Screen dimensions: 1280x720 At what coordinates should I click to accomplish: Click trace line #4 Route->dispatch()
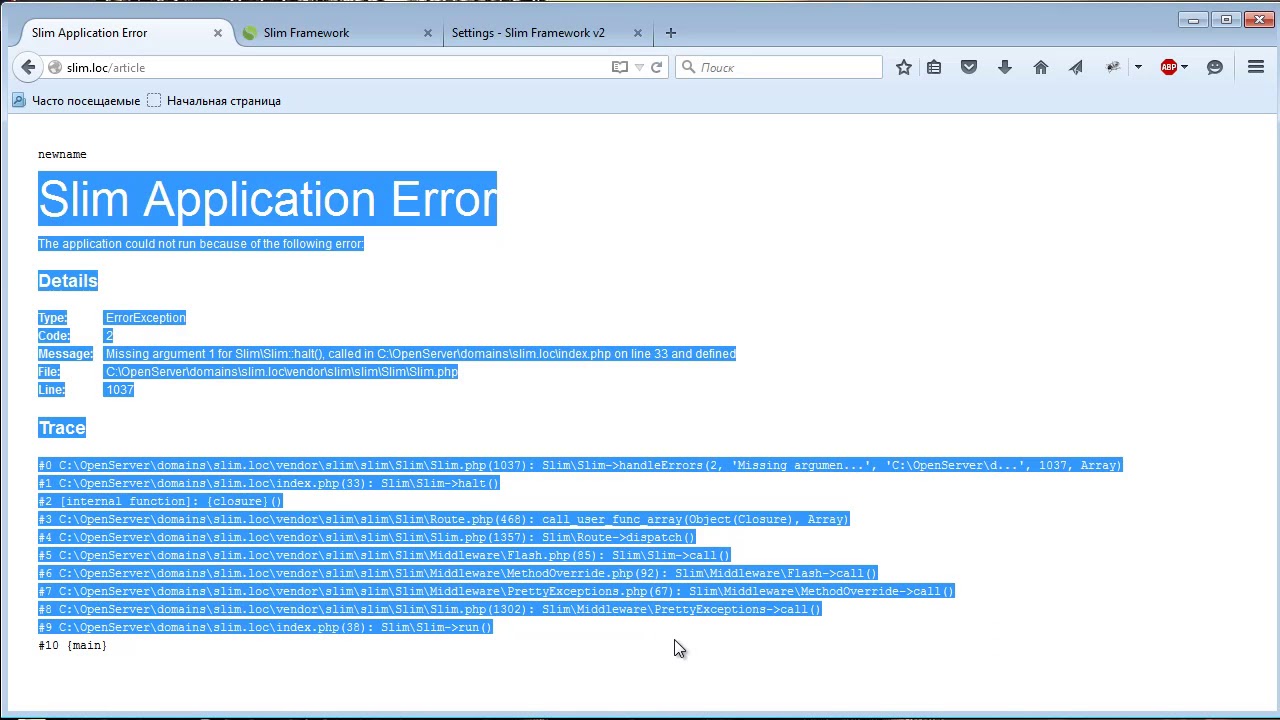366,537
